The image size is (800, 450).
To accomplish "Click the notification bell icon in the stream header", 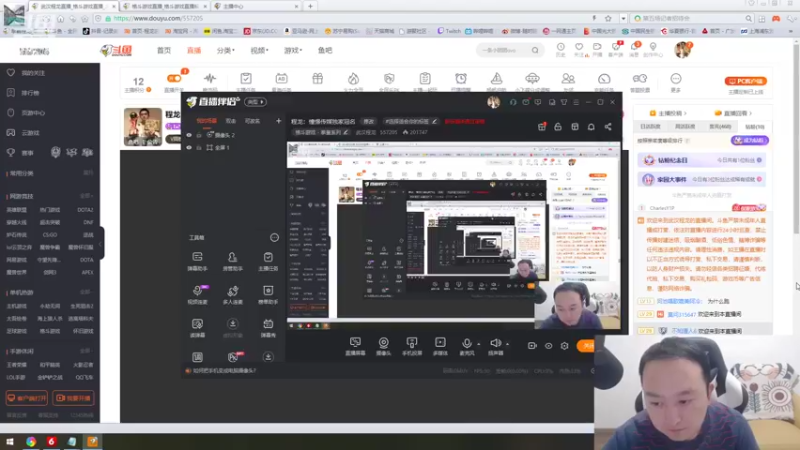I will click(591, 127).
